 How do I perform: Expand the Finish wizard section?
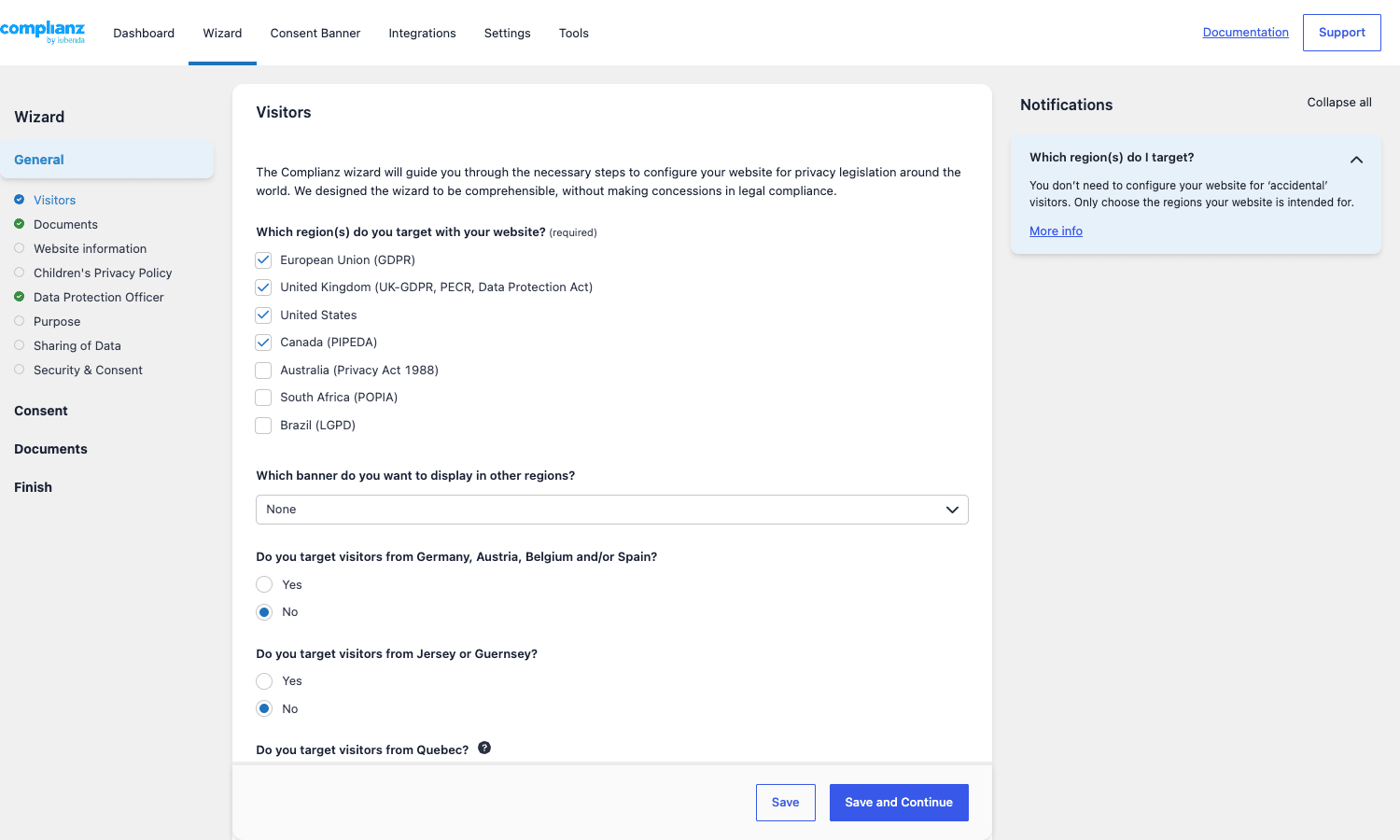33,487
